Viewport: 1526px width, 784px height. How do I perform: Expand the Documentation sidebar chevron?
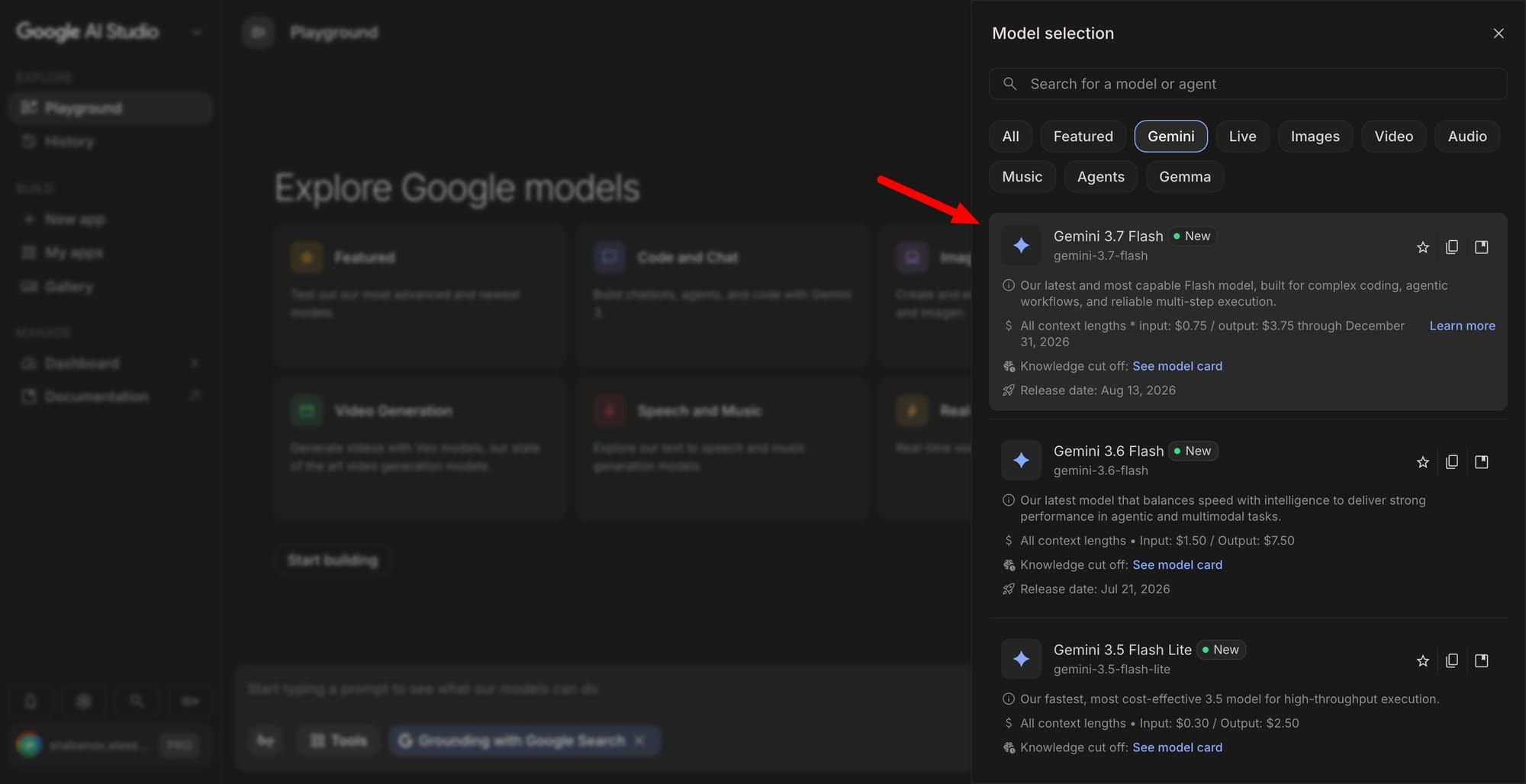pyautogui.click(x=195, y=395)
